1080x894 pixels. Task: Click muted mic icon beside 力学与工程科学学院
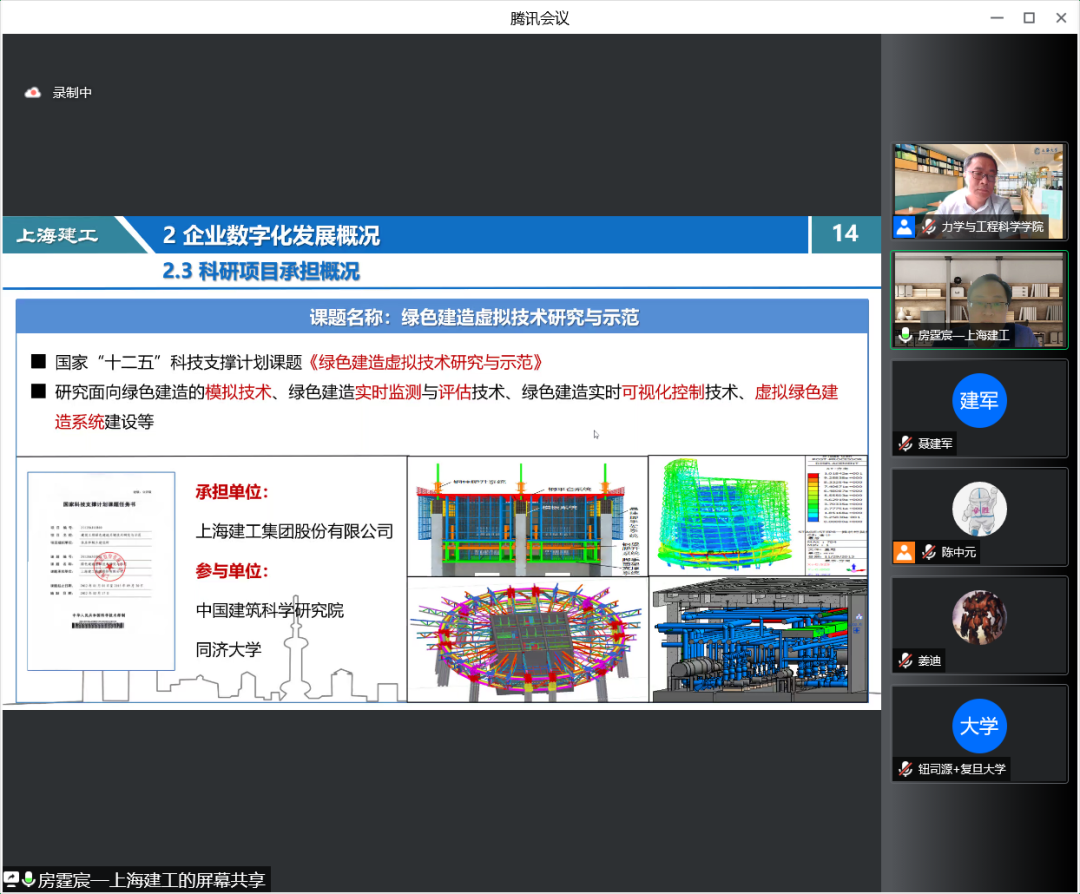click(x=929, y=227)
